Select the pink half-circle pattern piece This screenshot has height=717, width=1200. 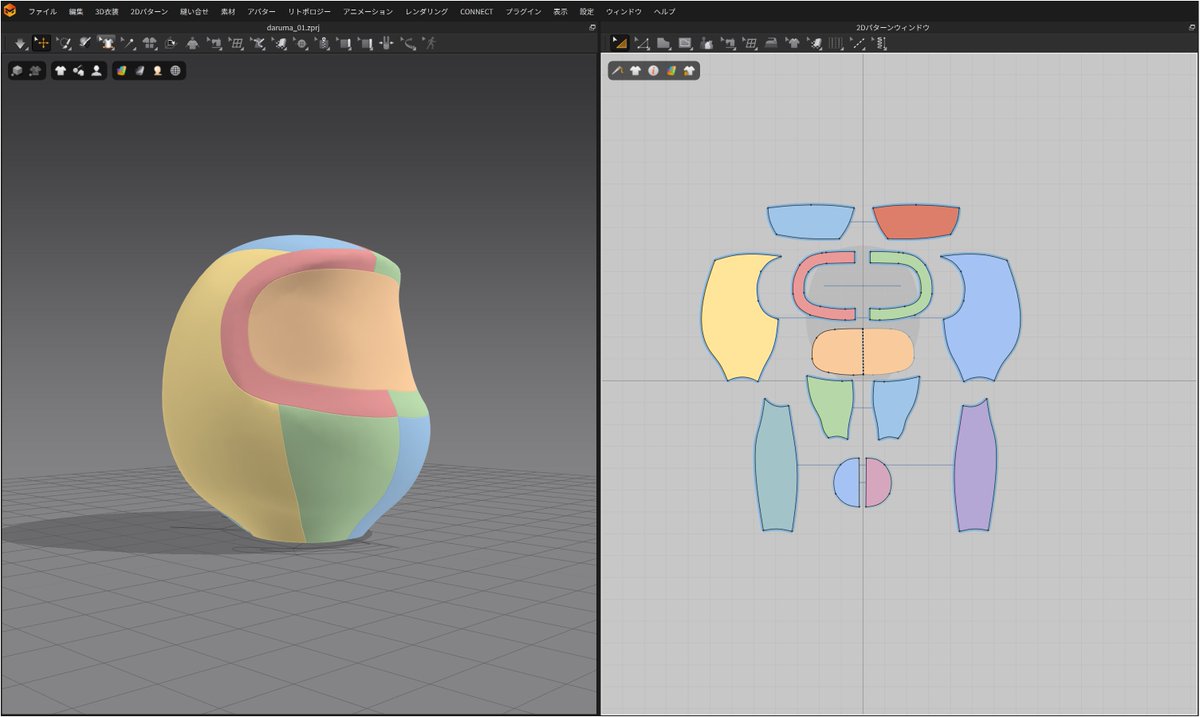click(x=877, y=482)
